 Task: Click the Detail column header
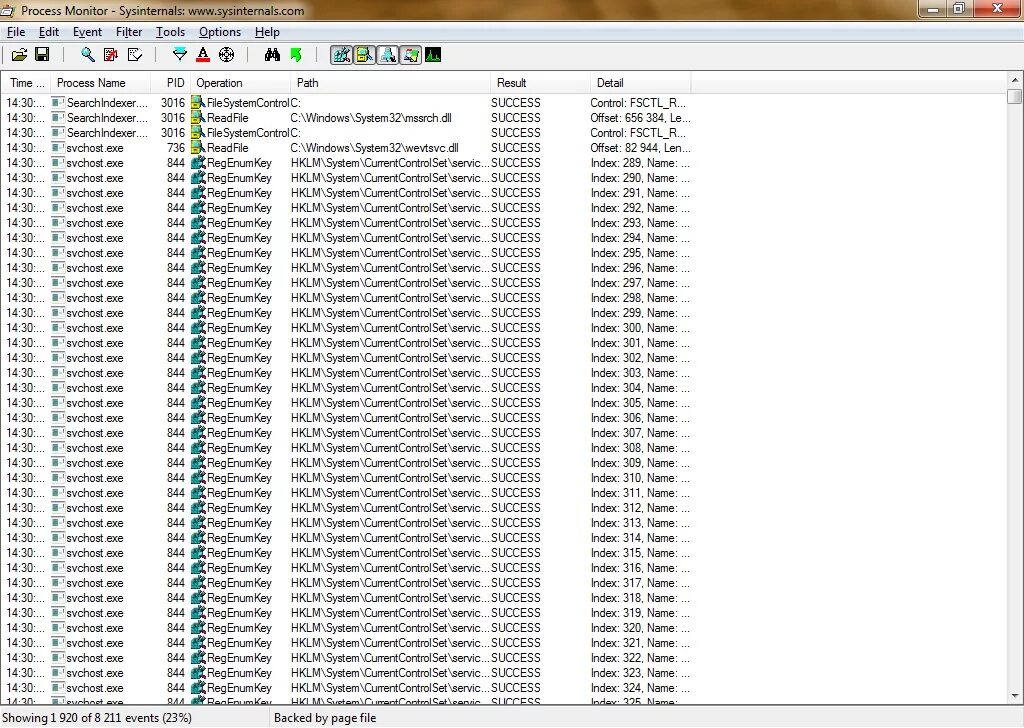click(640, 83)
